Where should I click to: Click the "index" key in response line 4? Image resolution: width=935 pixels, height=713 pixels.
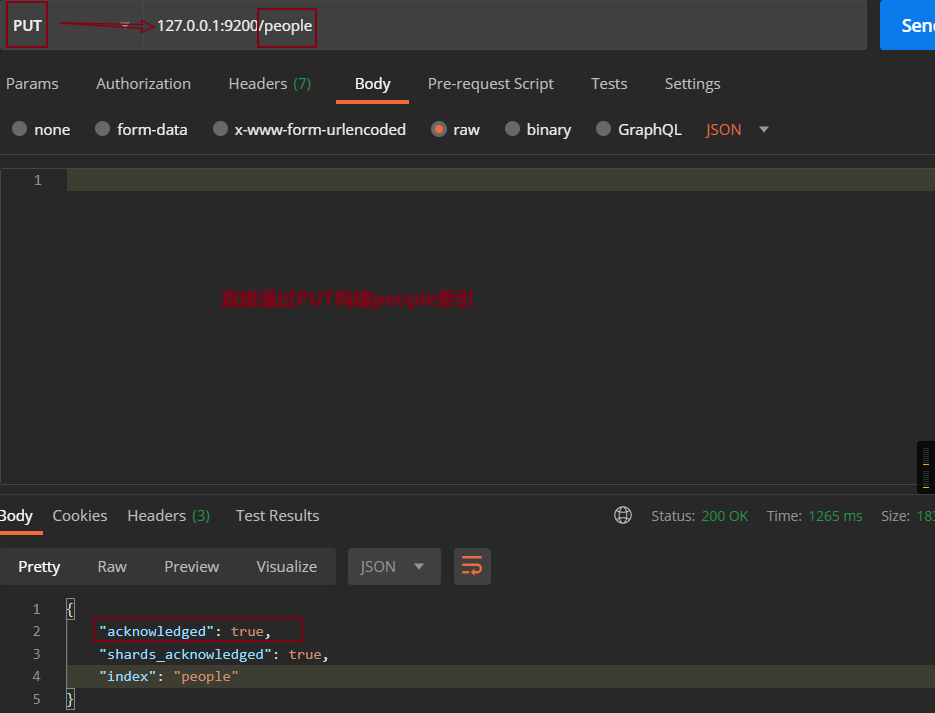(x=128, y=676)
